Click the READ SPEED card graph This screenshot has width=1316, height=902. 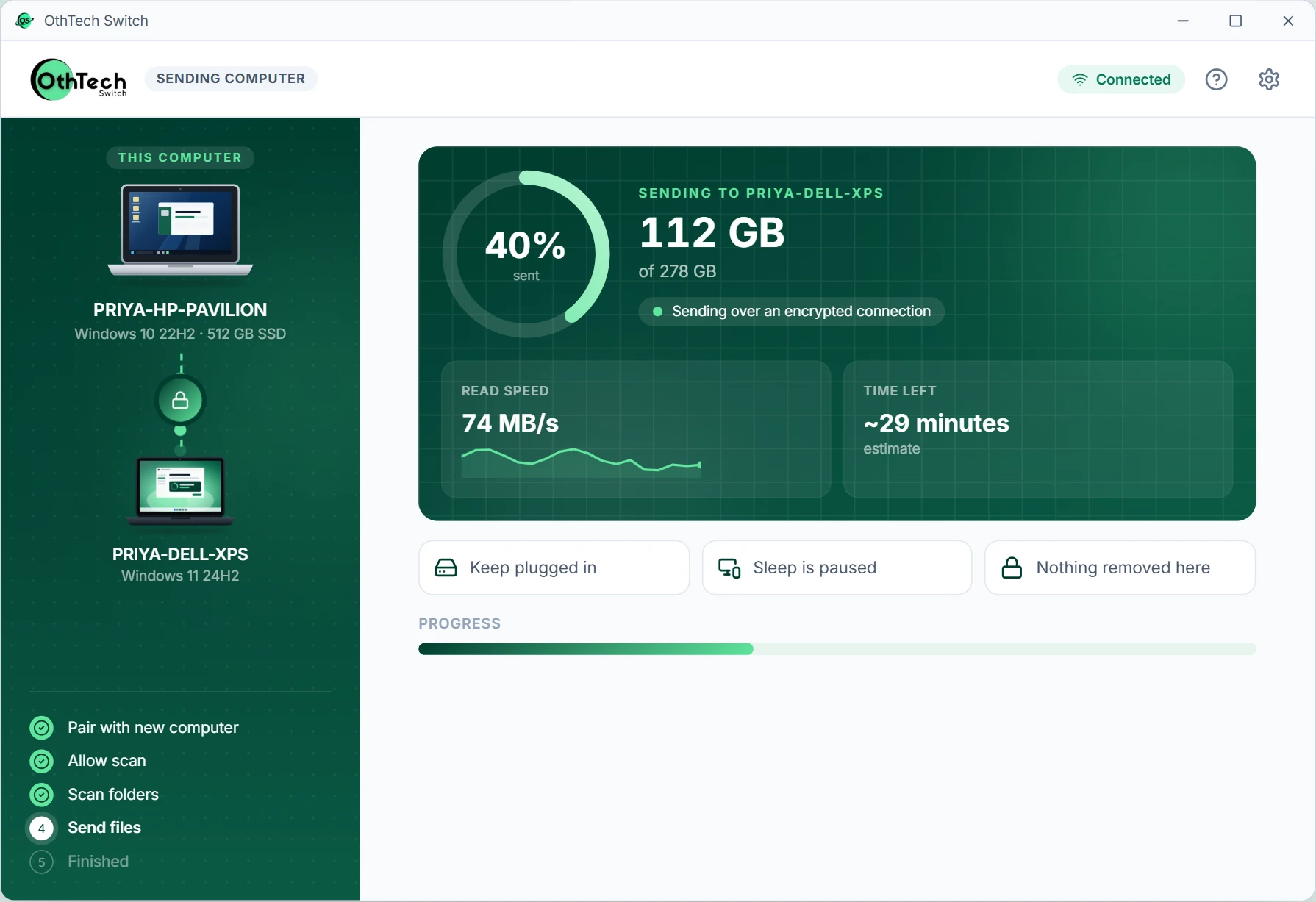pos(581,462)
